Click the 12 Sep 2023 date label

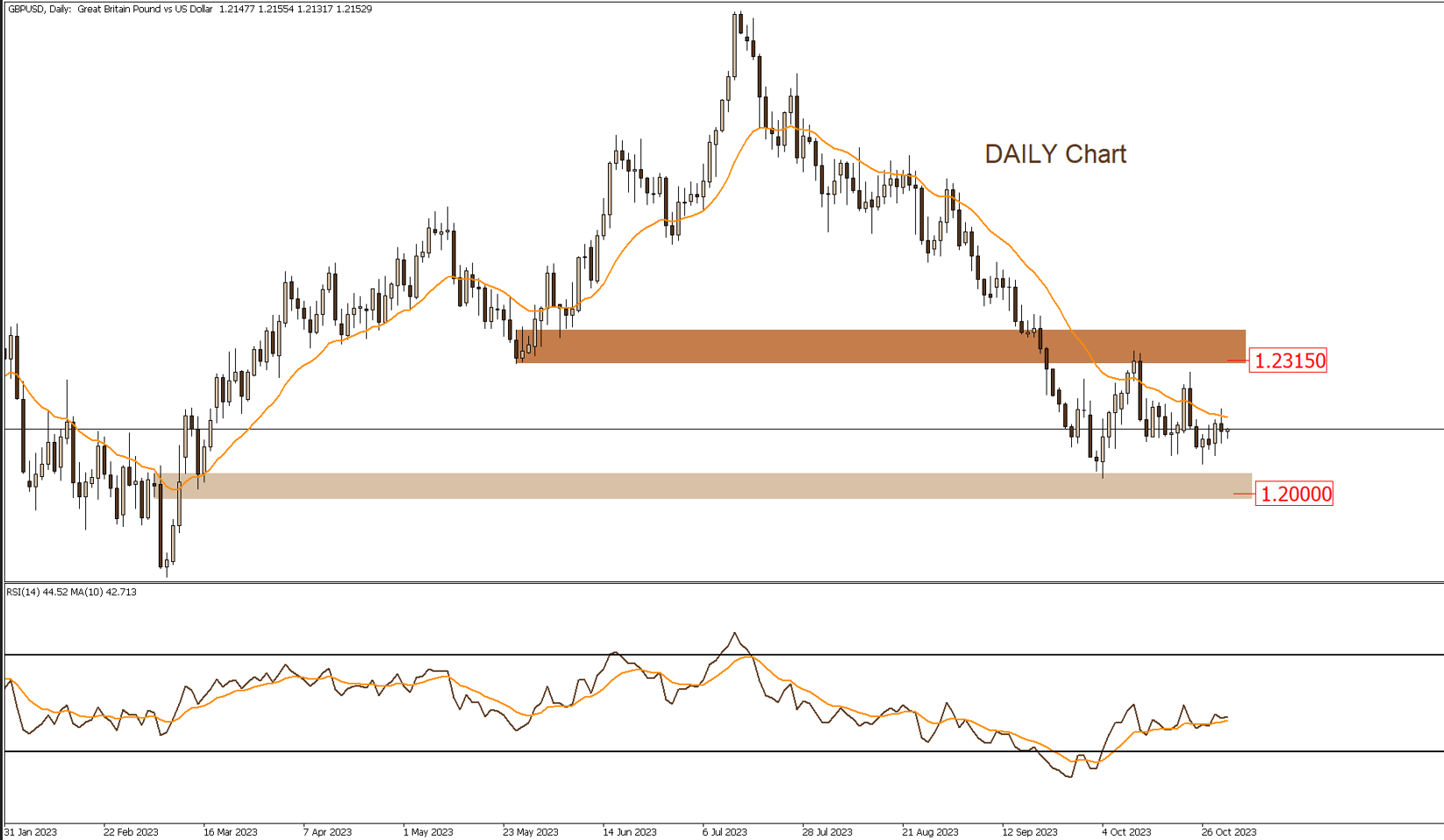click(x=1030, y=831)
